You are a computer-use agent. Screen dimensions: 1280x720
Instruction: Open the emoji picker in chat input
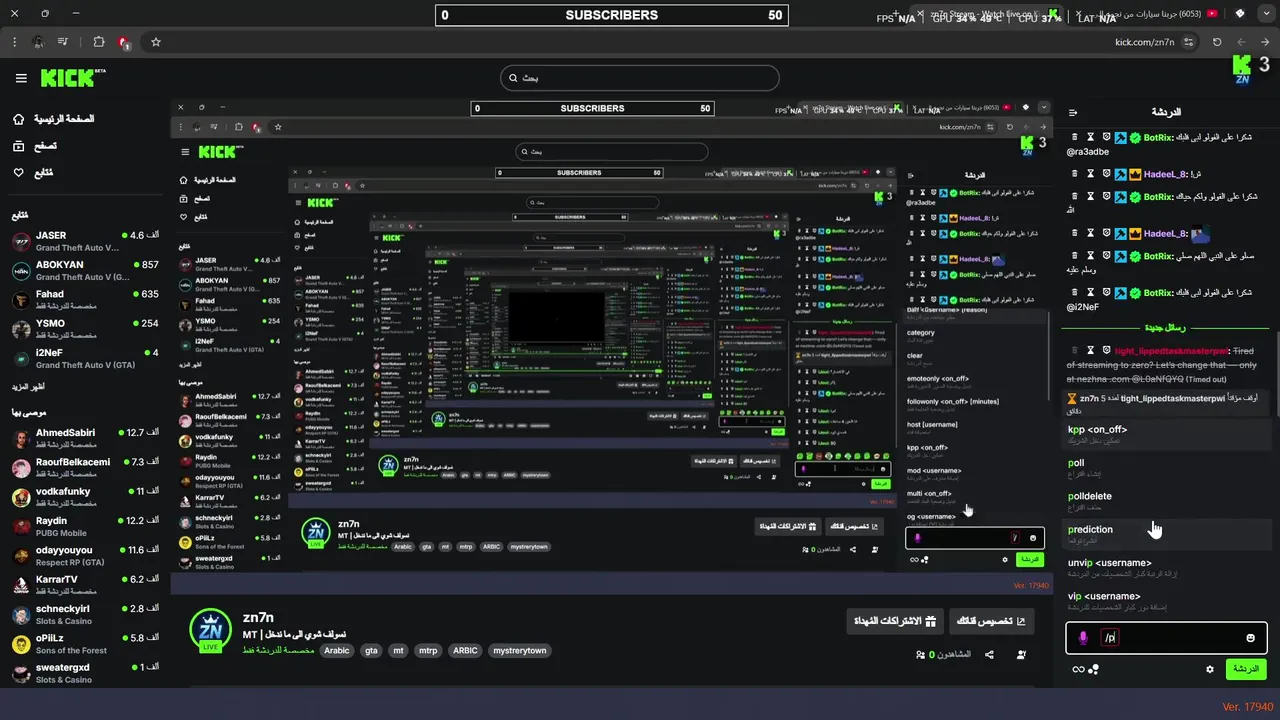click(x=1250, y=638)
